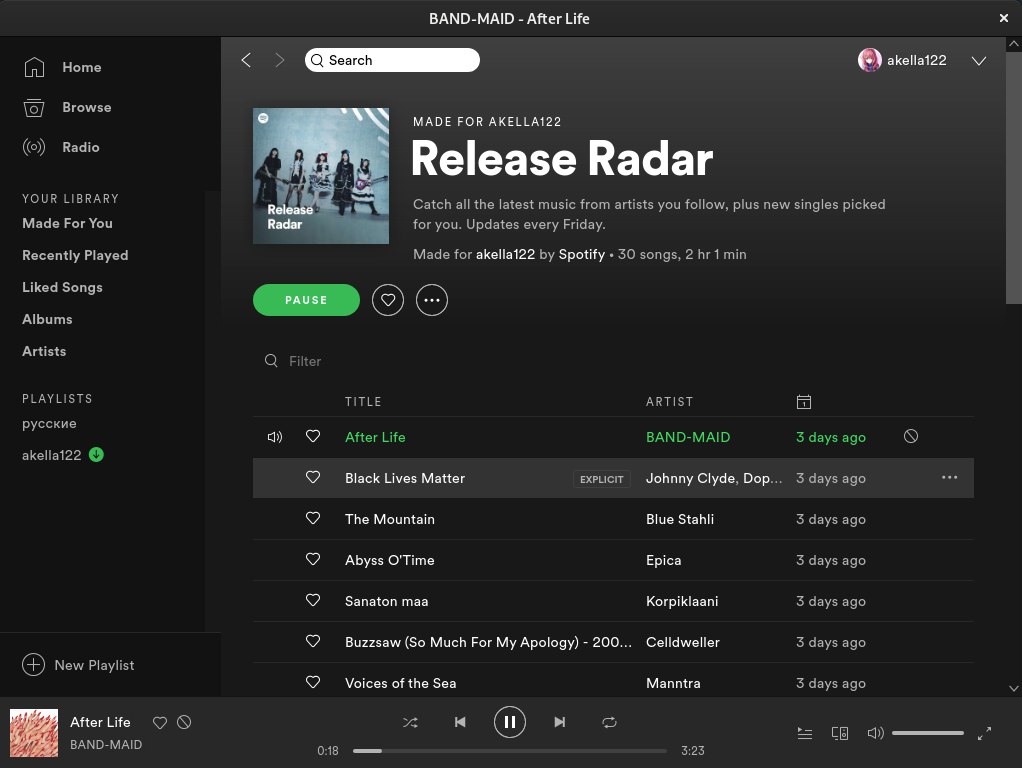
Task: Click the green PAUSE button
Action: point(306,300)
